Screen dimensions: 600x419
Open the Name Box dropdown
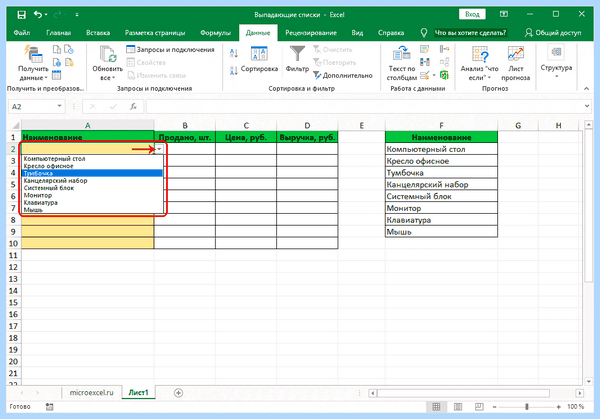tap(59, 106)
